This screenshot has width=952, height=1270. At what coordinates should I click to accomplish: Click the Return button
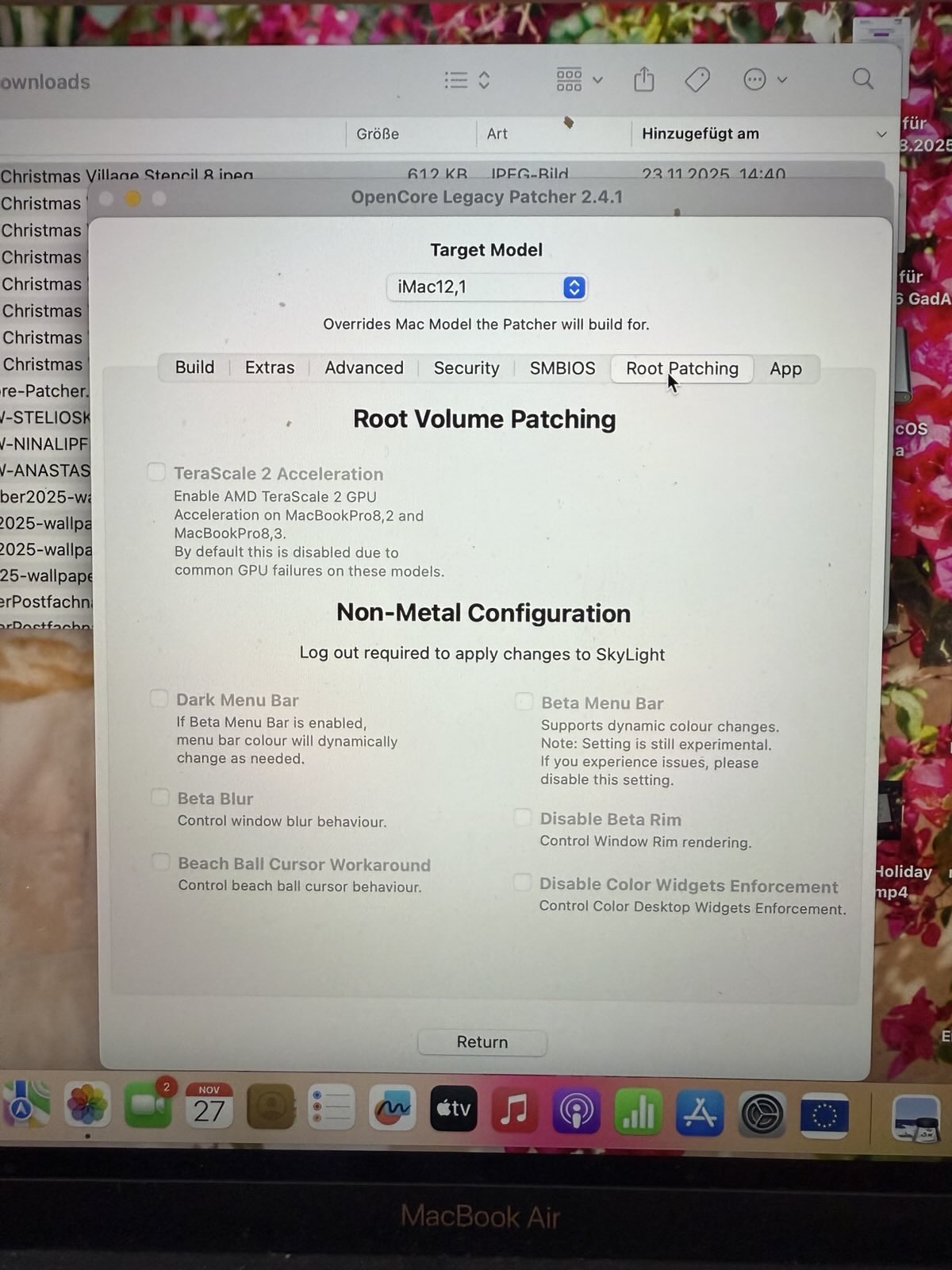tap(482, 1042)
